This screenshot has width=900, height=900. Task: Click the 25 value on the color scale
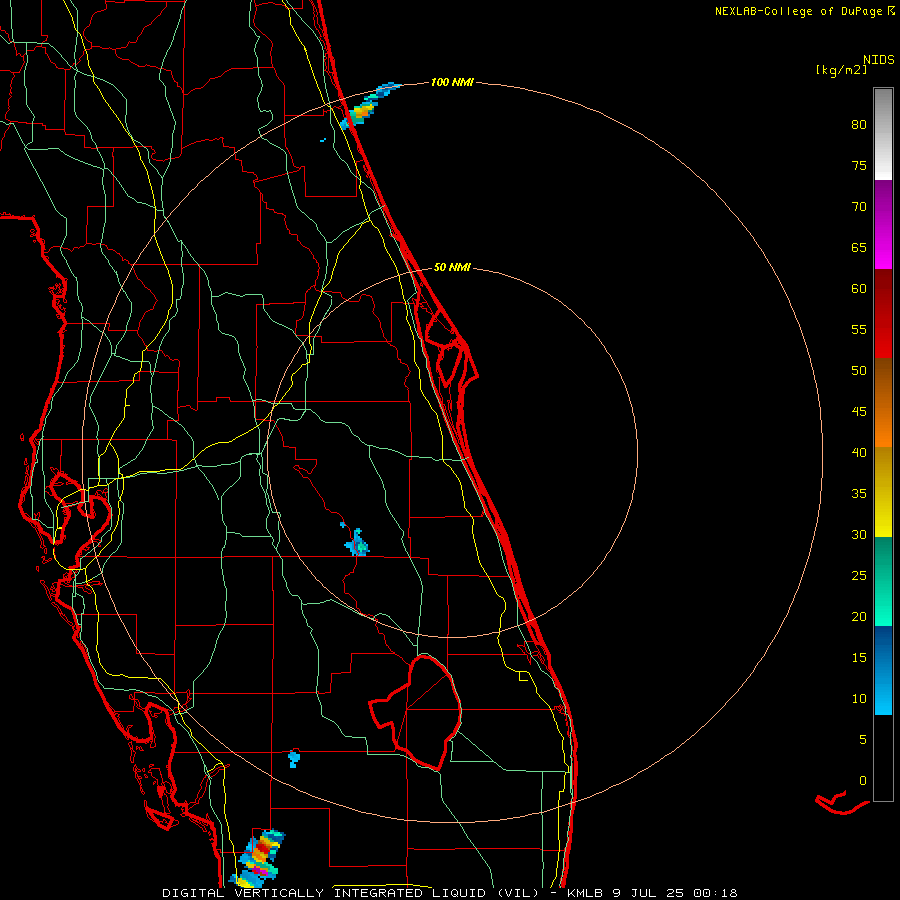point(859,576)
